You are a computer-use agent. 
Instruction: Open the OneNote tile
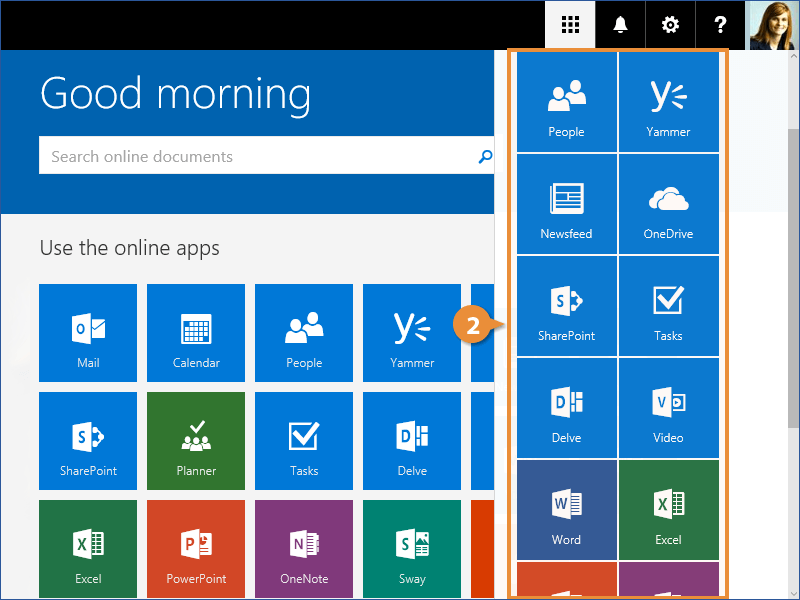(x=304, y=549)
